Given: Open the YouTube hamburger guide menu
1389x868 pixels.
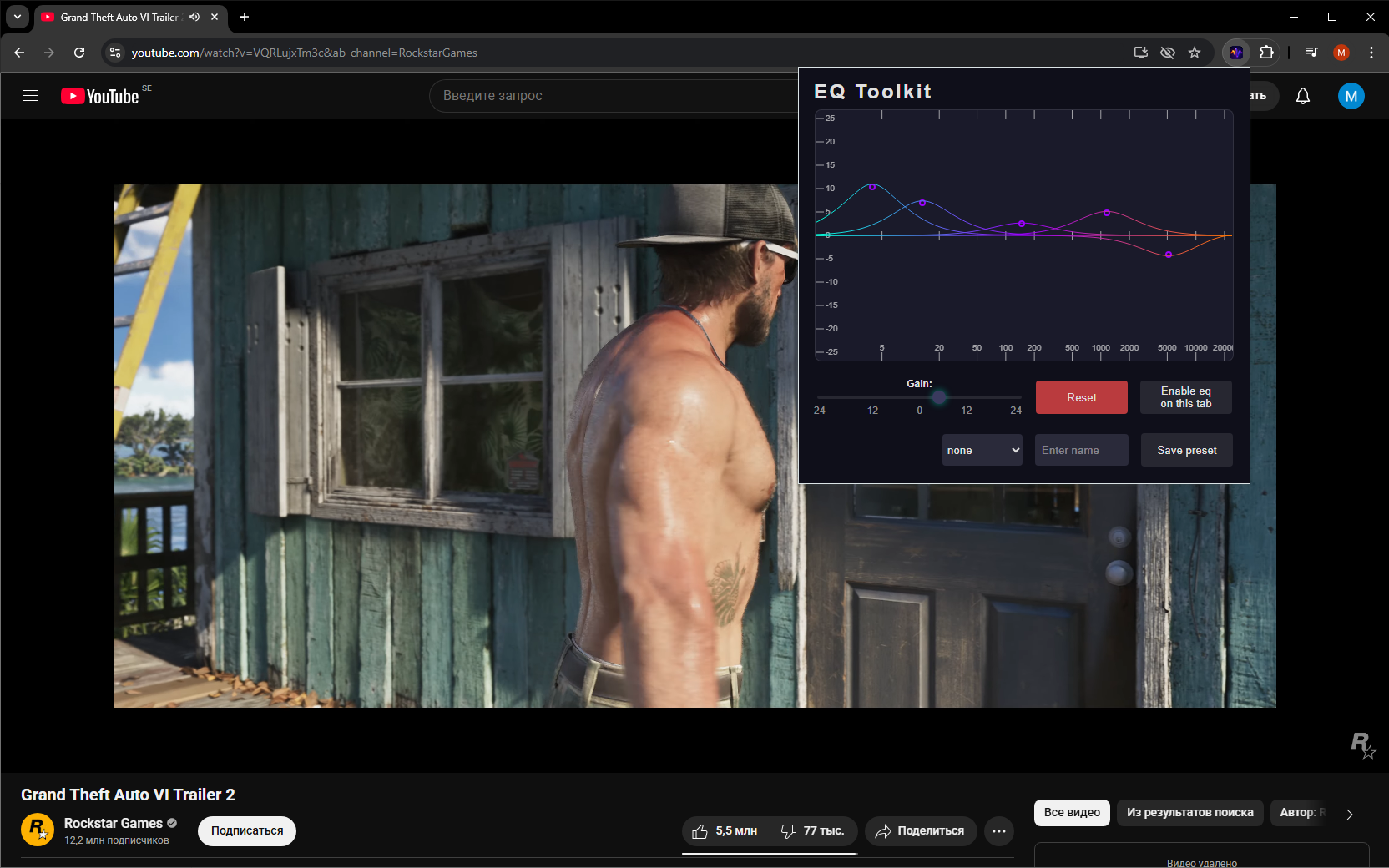Looking at the screenshot, I should click(x=31, y=96).
